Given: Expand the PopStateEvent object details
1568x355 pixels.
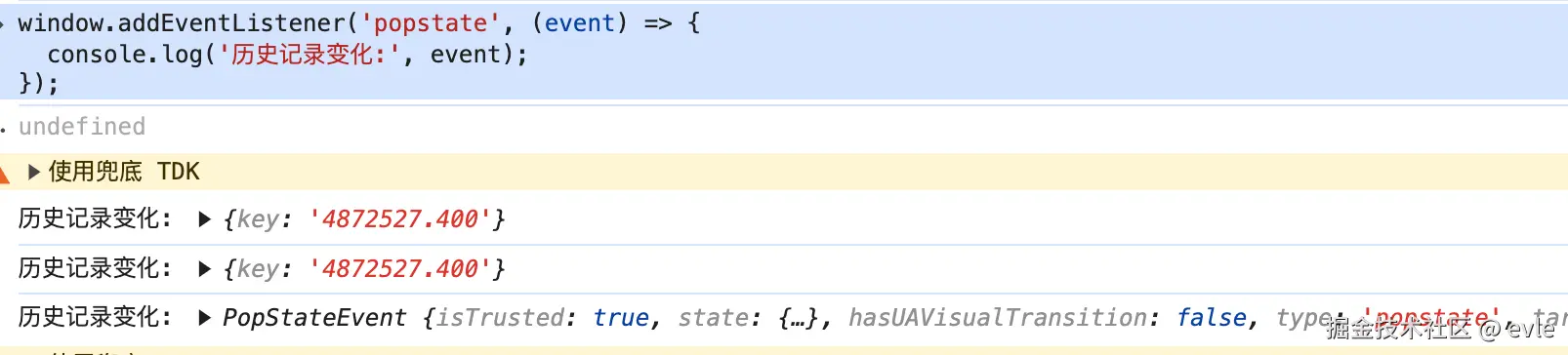Looking at the screenshot, I should click(204, 318).
